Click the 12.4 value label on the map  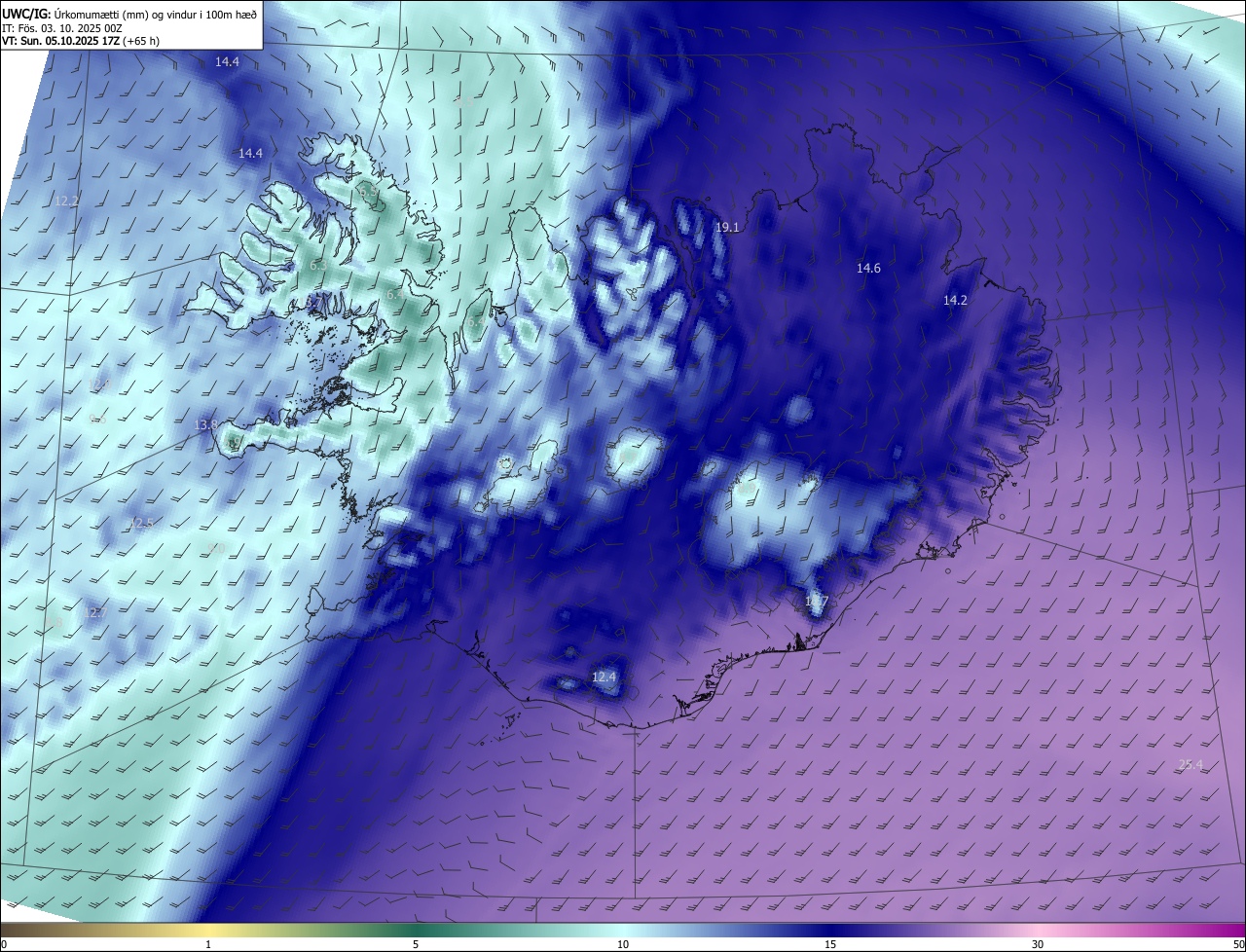pyautogui.click(x=605, y=676)
